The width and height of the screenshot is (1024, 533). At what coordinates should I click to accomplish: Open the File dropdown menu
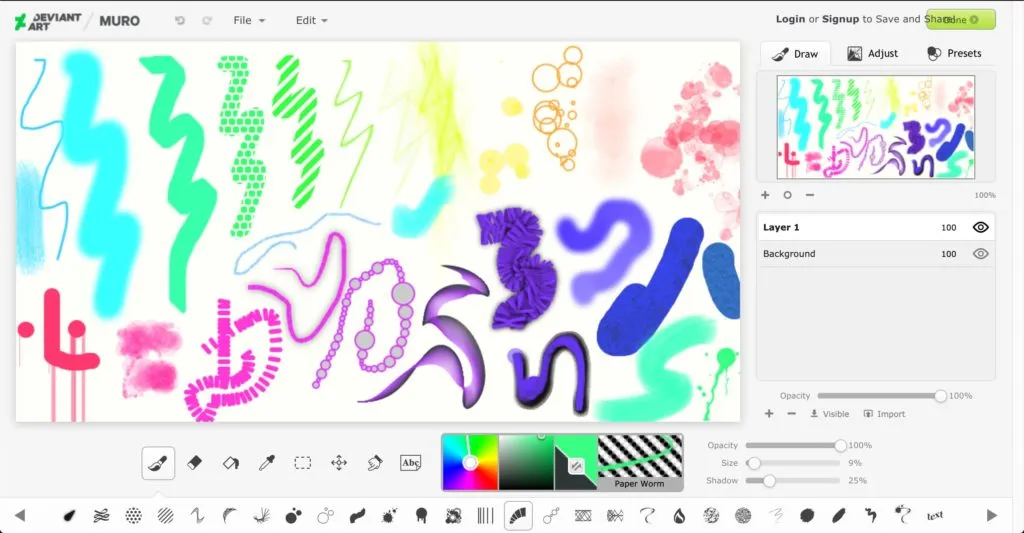(x=249, y=20)
